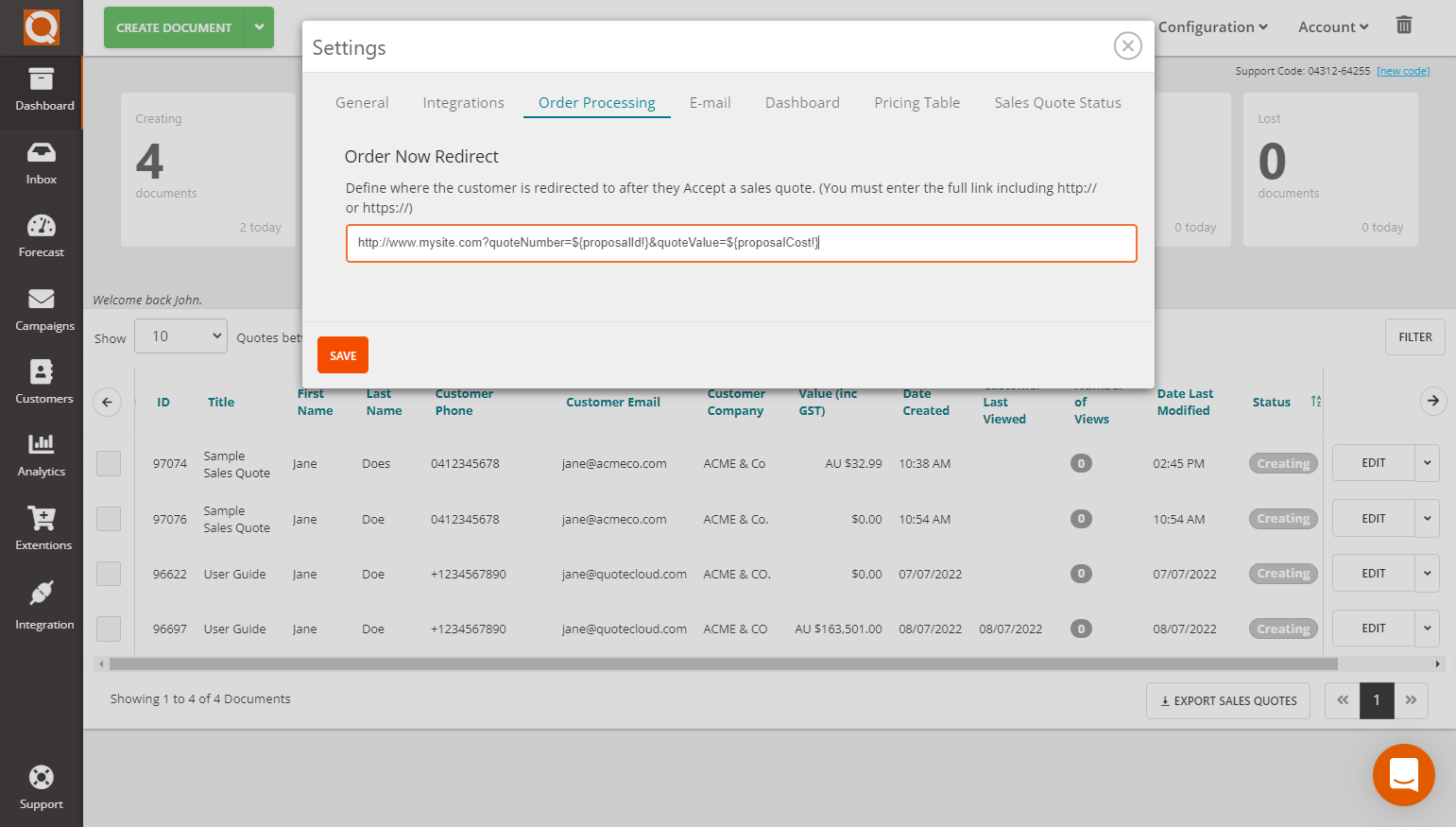Click the trash icon in the top bar
This screenshot has width=1456, height=827.
pos(1404,26)
